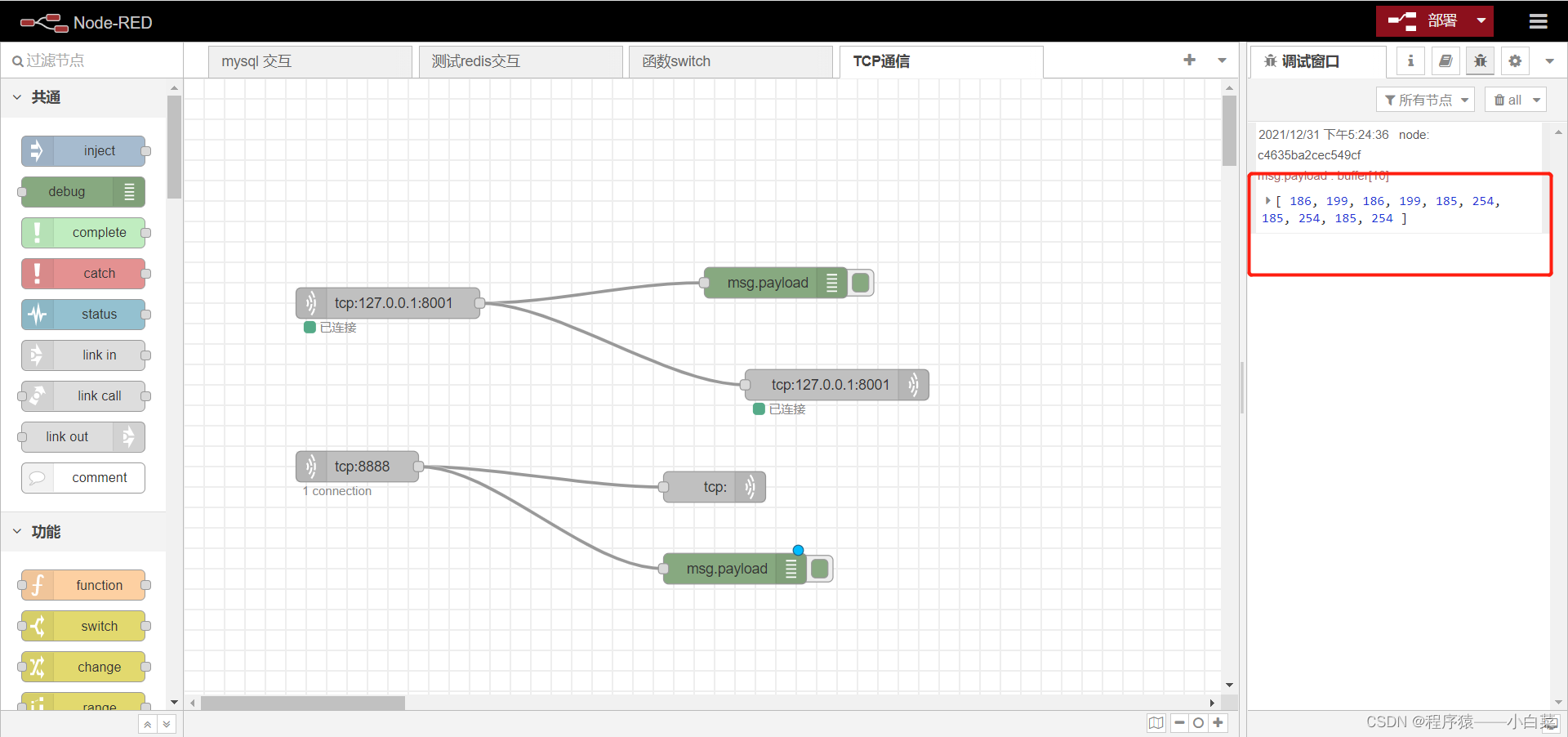This screenshot has width=1568, height=737.
Task: Open the help book sidebar icon
Action: click(1445, 61)
